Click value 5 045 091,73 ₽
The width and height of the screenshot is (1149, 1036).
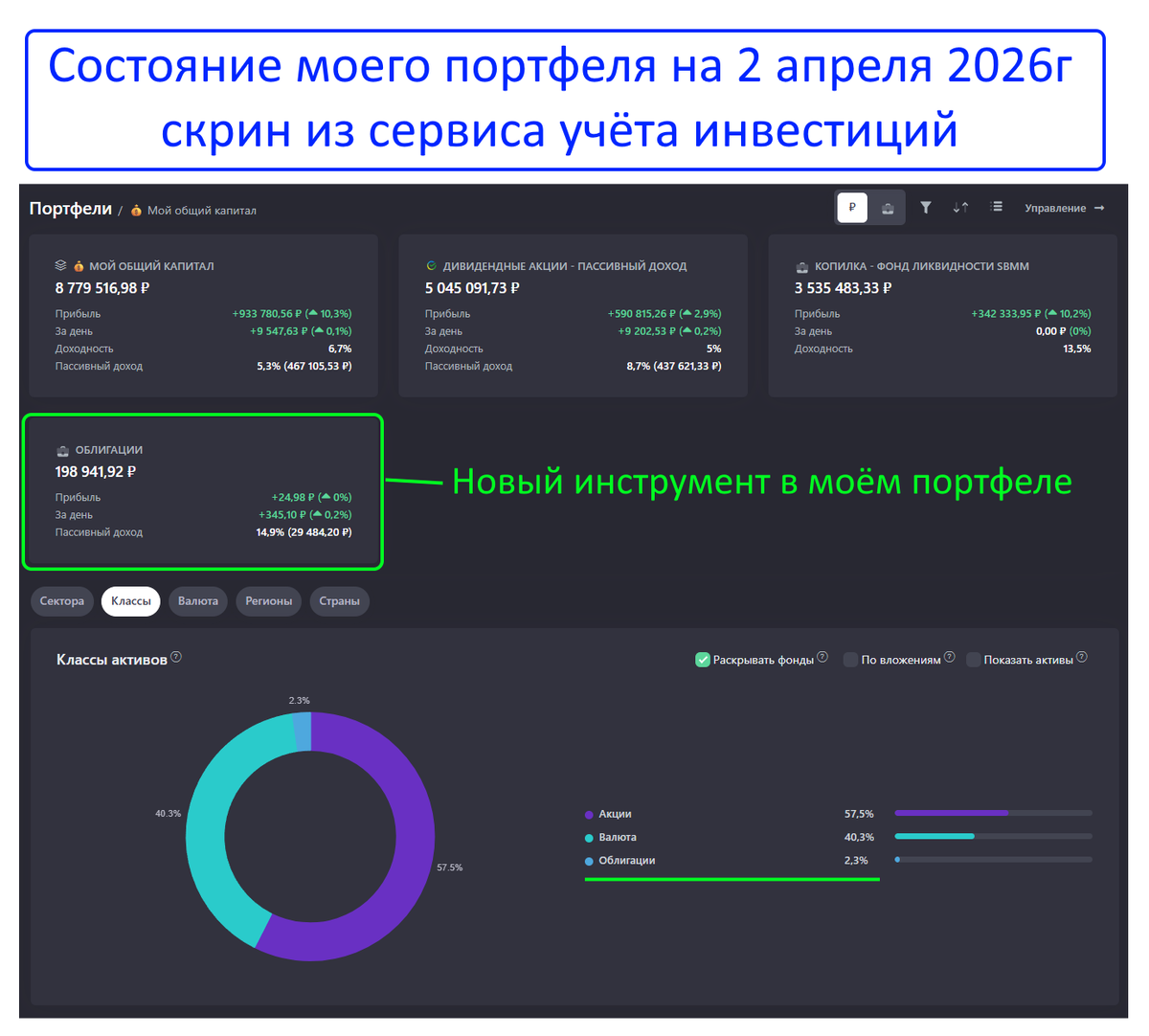pos(472,288)
